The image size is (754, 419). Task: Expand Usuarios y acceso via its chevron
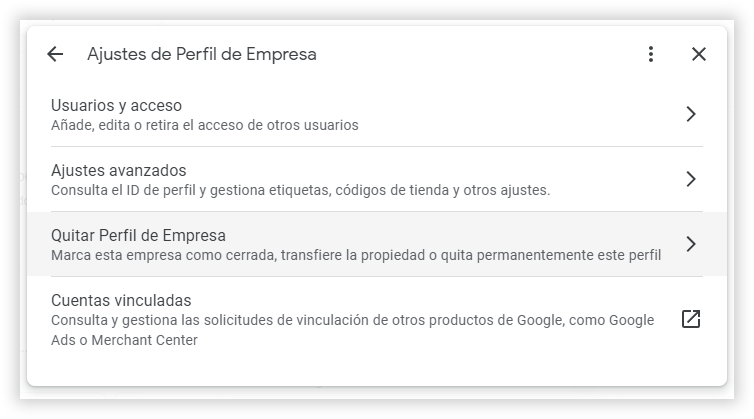(x=690, y=114)
